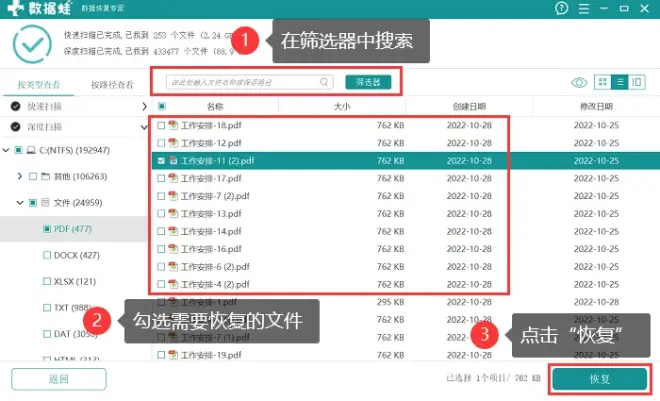The height and width of the screenshot is (401, 660).
Task: Click 文件 (24959) label
Action: point(78,203)
